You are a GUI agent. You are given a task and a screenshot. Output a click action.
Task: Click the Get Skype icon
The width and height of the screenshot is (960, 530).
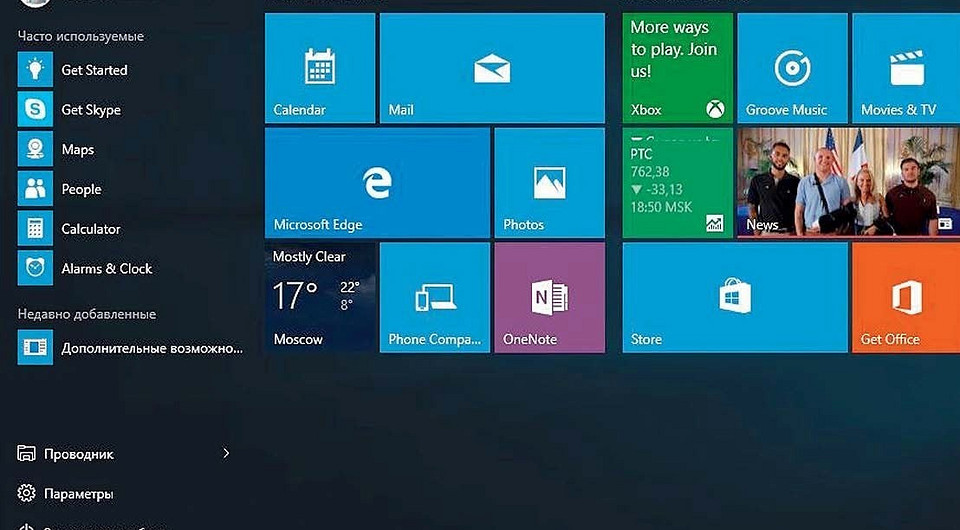coord(35,110)
